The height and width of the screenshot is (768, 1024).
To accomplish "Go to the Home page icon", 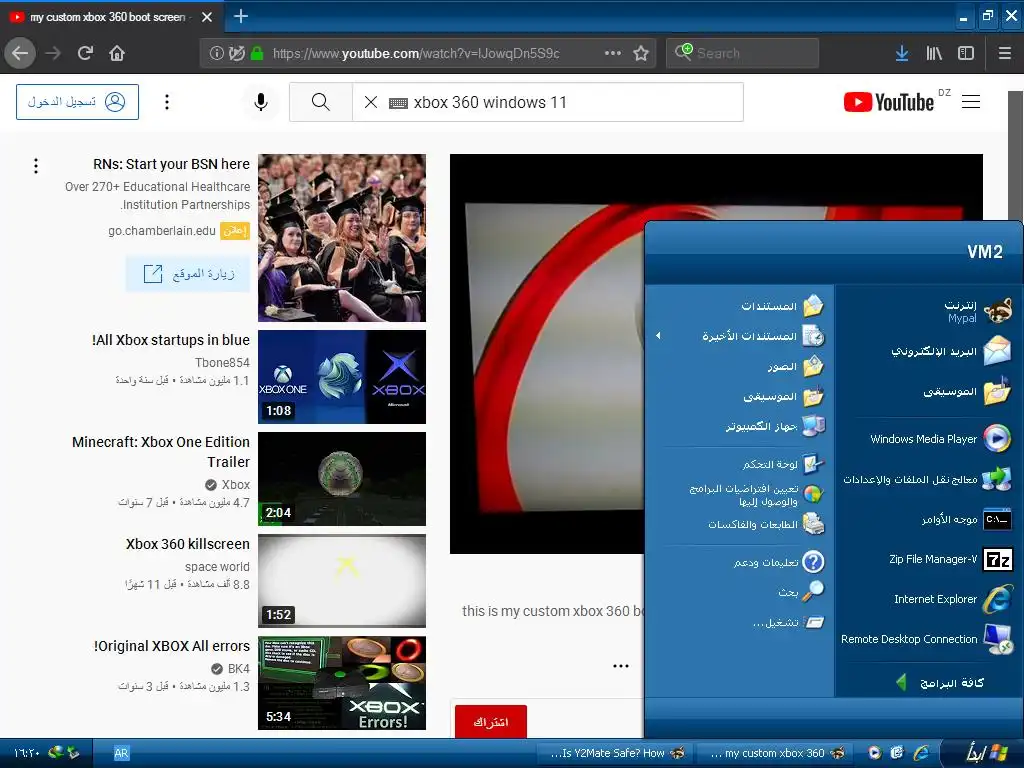I will 117,53.
